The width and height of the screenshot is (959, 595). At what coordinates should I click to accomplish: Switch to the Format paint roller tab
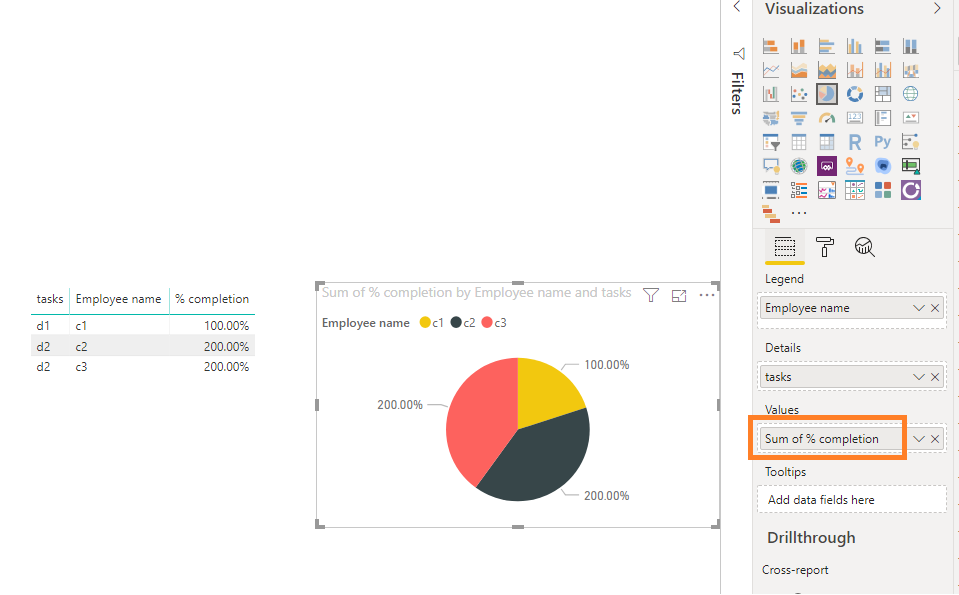point(824,247)
